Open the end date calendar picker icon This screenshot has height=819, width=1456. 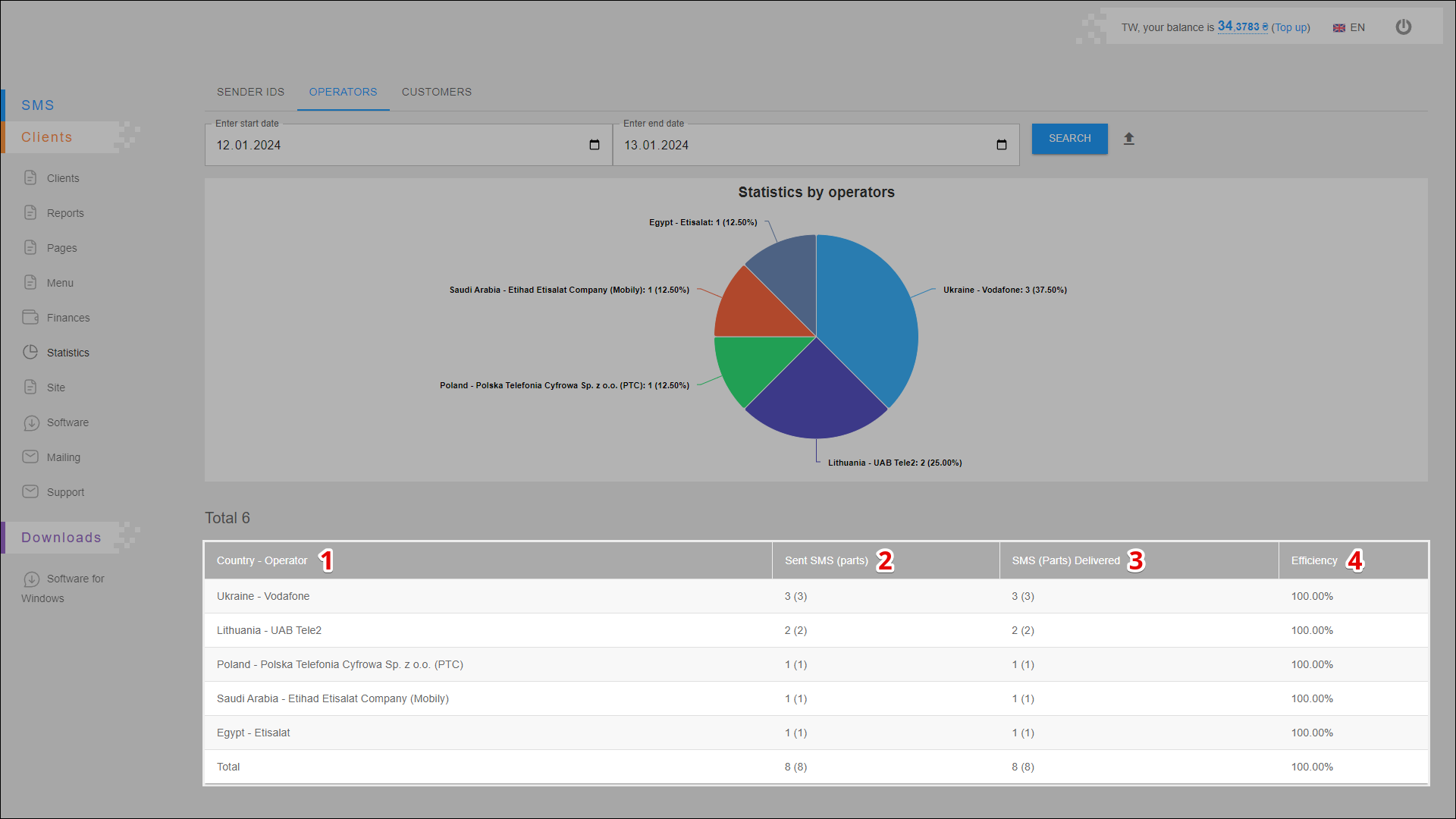(1001, 145)
